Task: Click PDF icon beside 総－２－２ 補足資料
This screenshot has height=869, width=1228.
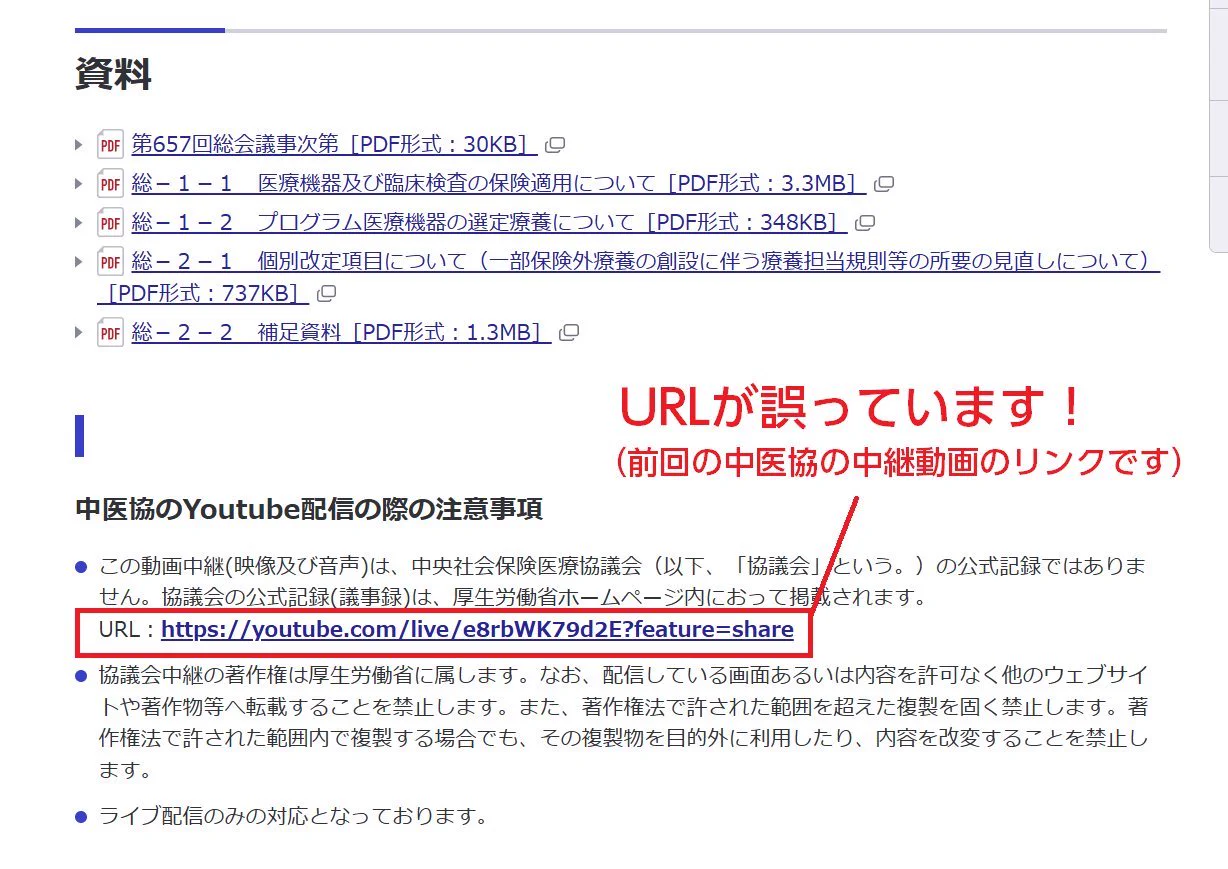Action: pos(110,332)
